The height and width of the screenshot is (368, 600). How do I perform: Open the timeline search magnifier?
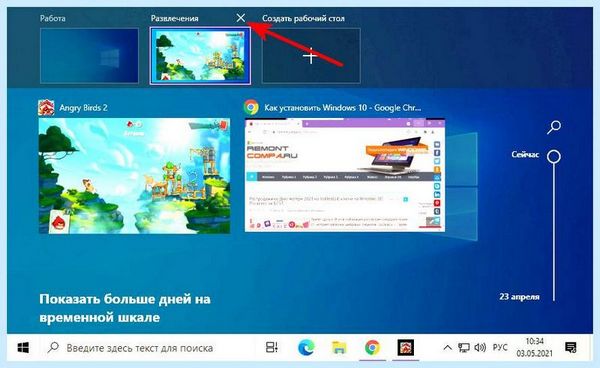554,127
